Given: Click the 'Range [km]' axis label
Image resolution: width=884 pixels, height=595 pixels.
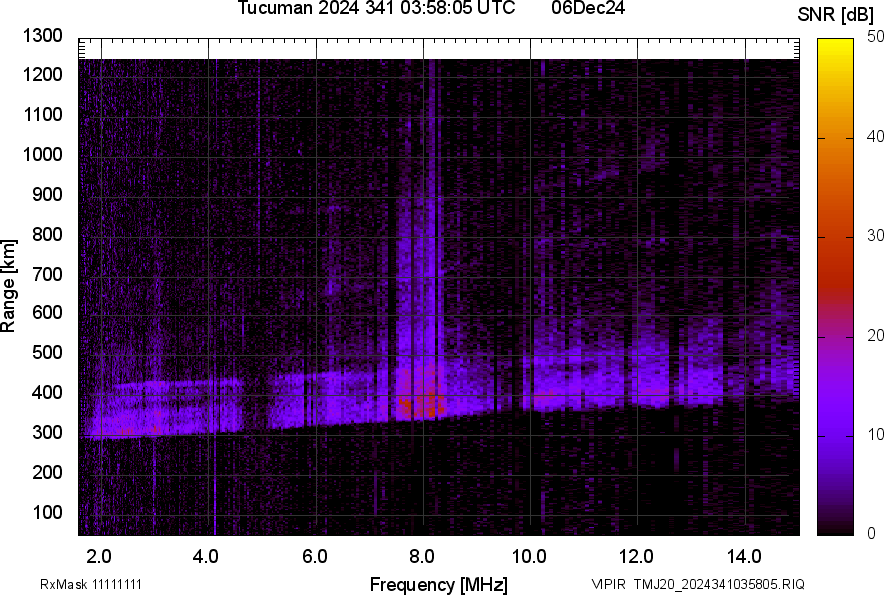Looking at the screenshot, I should [x=8, y=286].
